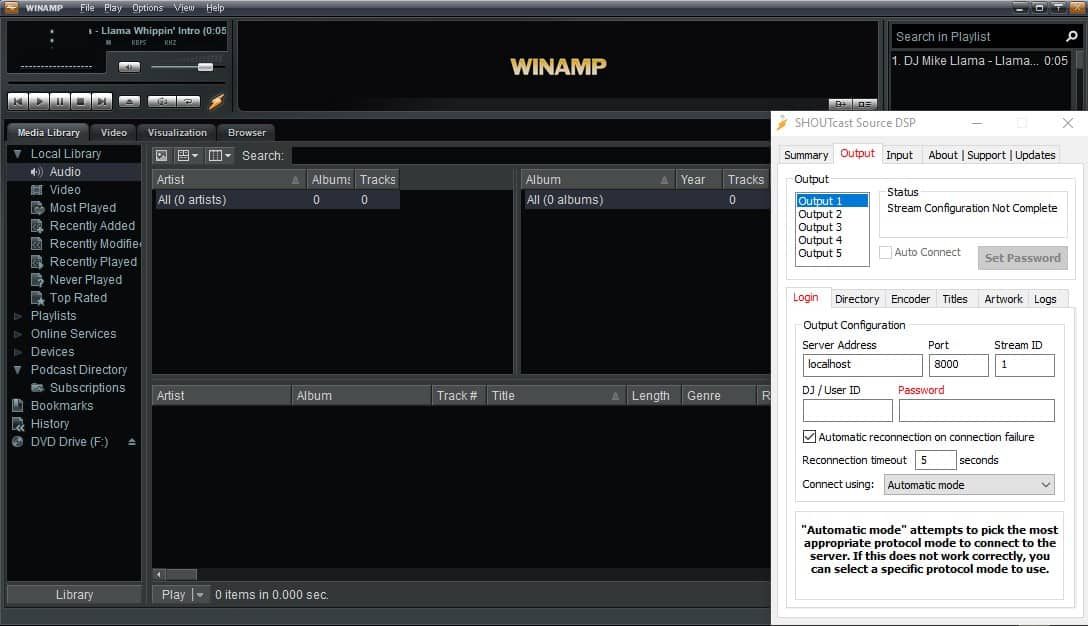Screen dimensions: 1088x626
Task: Collapse the Local Library tree section
Action: coord(16,153)
